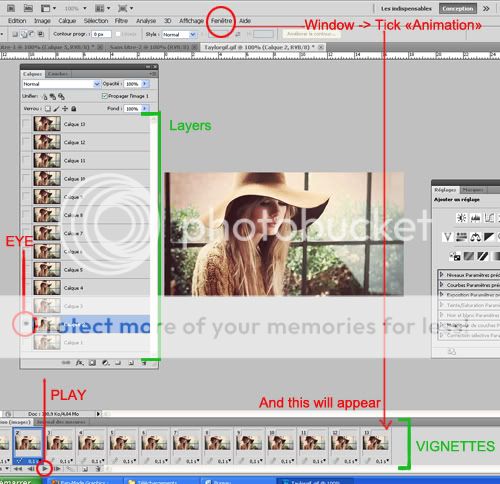Switch to the Couches tab

tap(58, 74)
